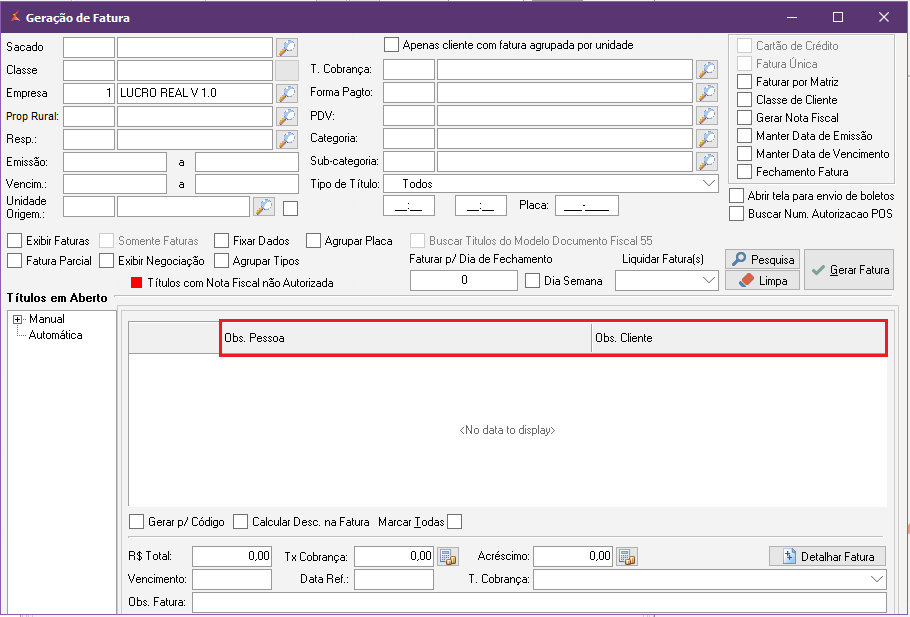
Task: Click the Obs. Pessoa column header
Action: tap(405, 338)
